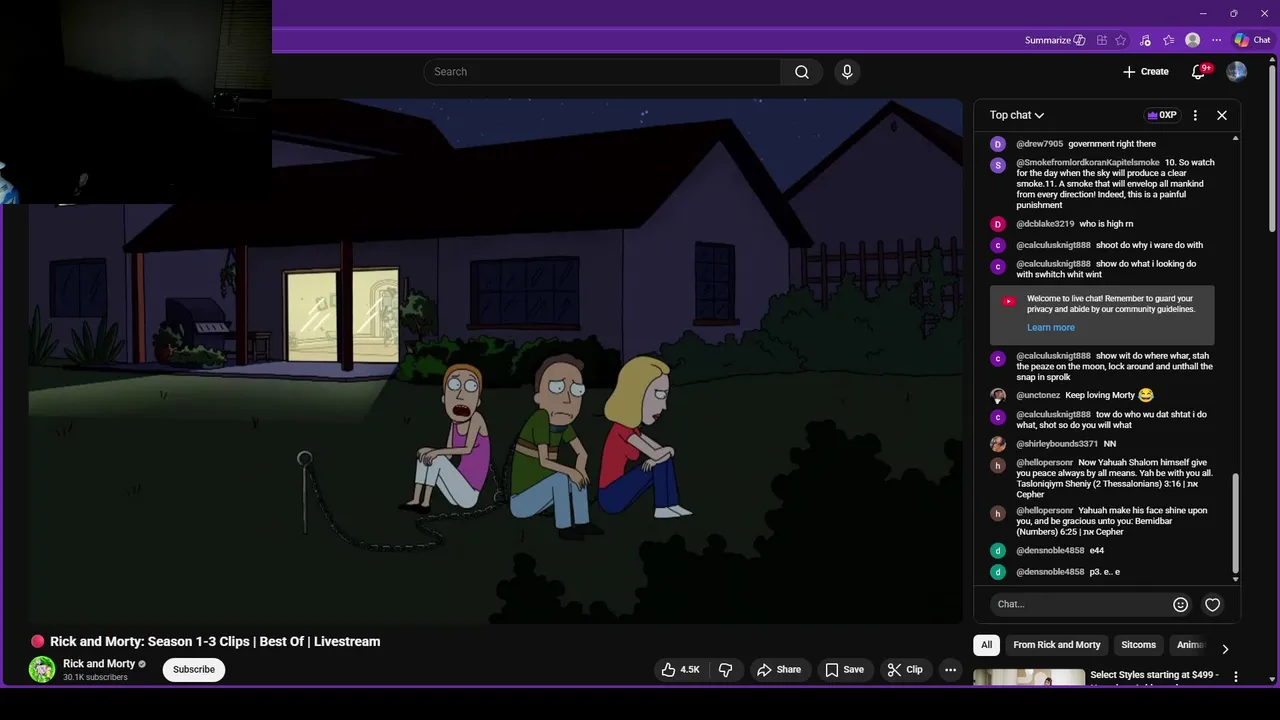This screenshot has height=720, width=1280.
Task: Open the Rick and Morty channel avatar
Action: (x=42, y=670)
